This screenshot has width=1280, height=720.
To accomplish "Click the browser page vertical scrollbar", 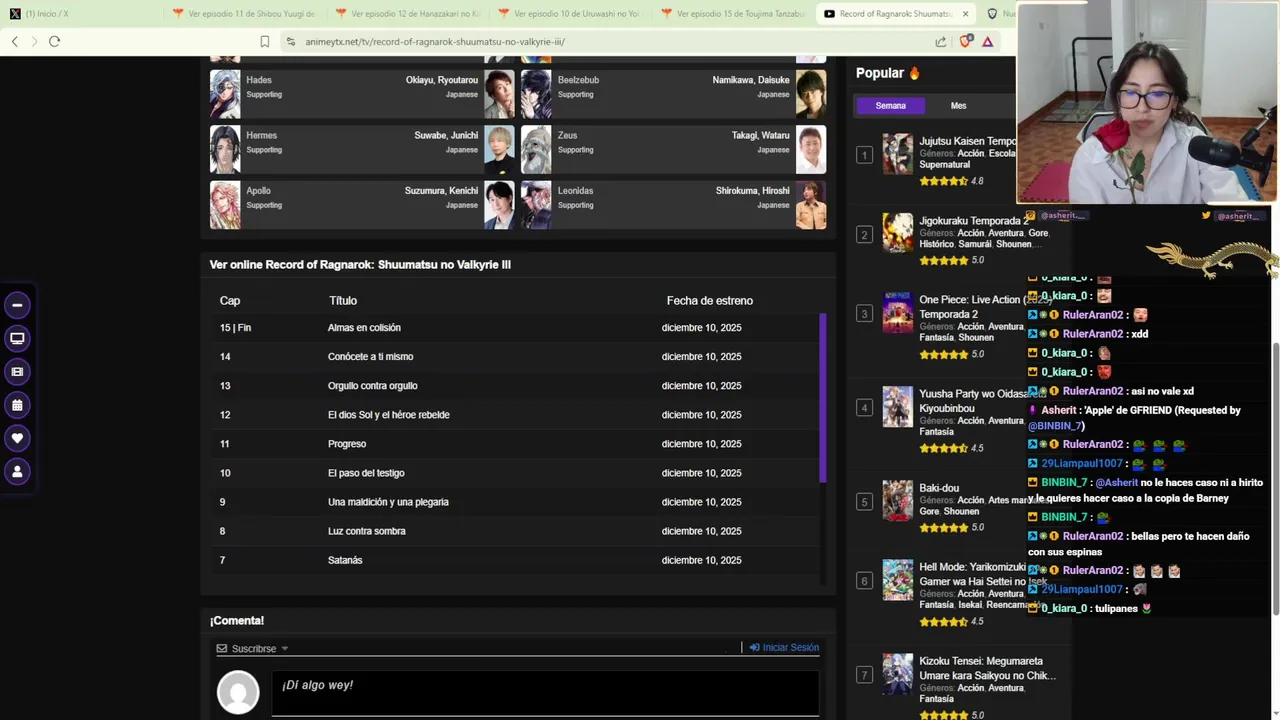I will tap(1275, 479).
